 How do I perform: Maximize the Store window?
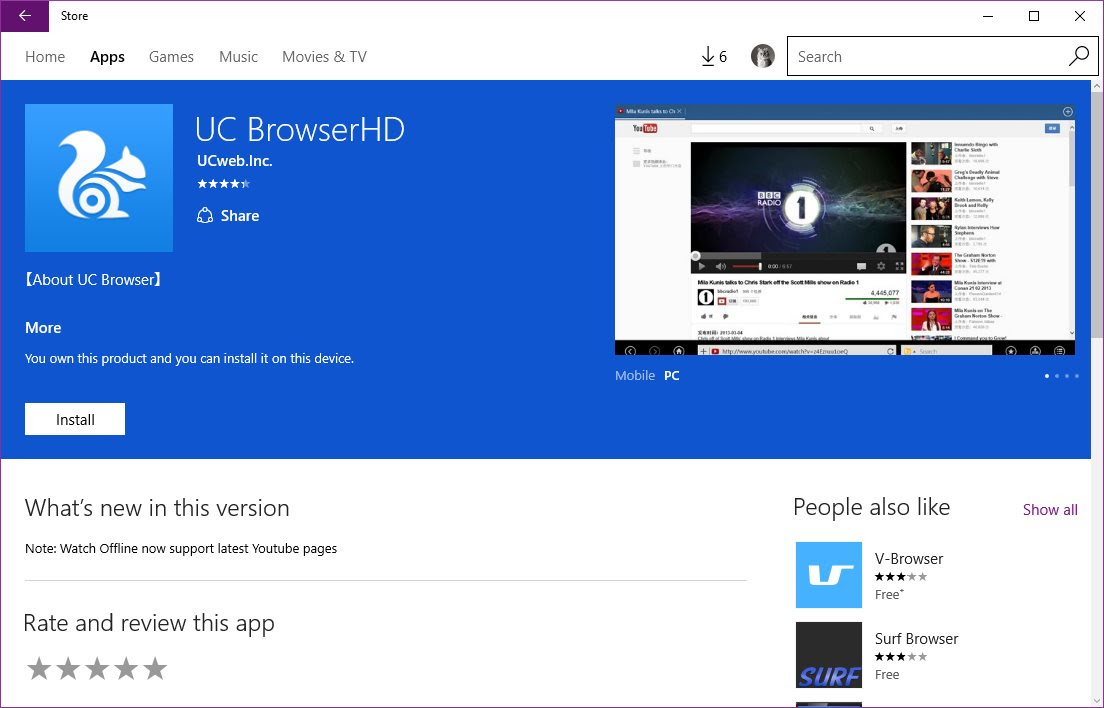pyautogui.click(x=1034, y=15)
